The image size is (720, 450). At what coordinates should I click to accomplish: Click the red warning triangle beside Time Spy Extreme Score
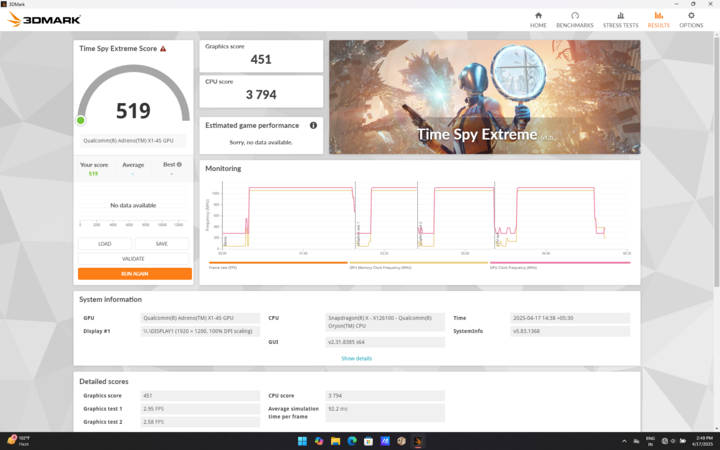163,49
